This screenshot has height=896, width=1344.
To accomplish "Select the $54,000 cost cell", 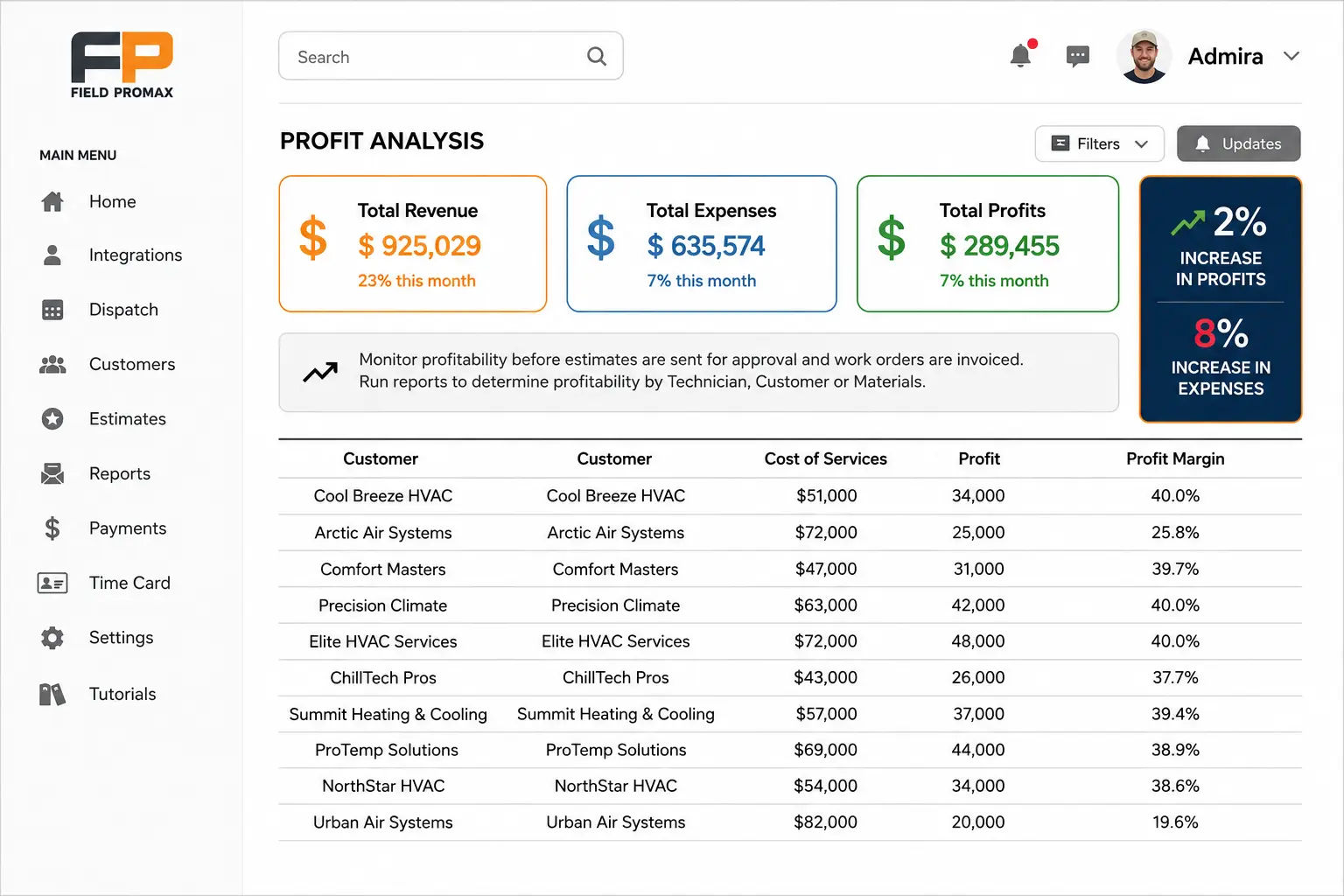I will (825, 787).
